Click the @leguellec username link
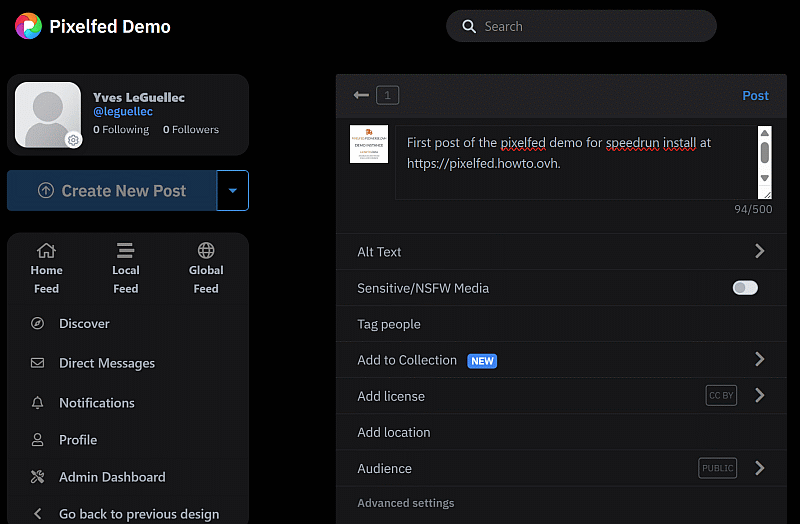This screenshot has width=800, height=524. tap(123, 113)
